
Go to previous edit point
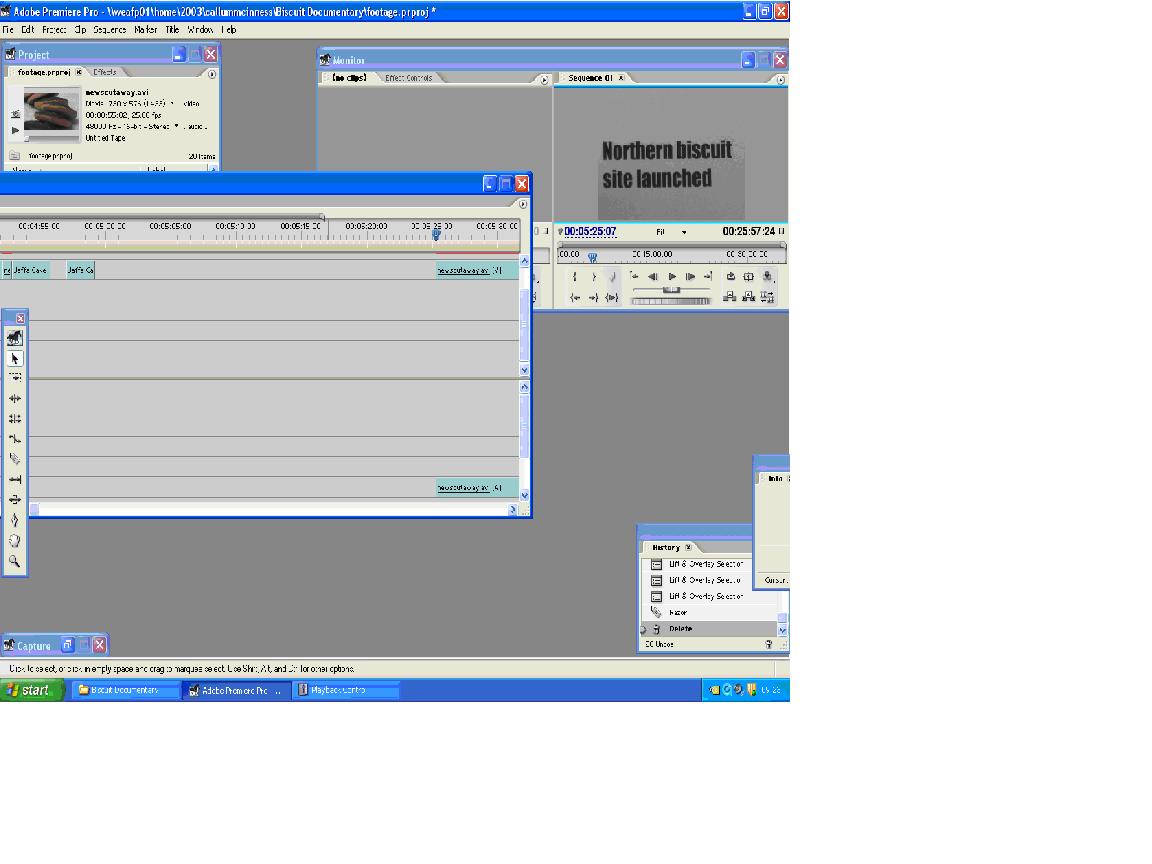click(634, 277)
